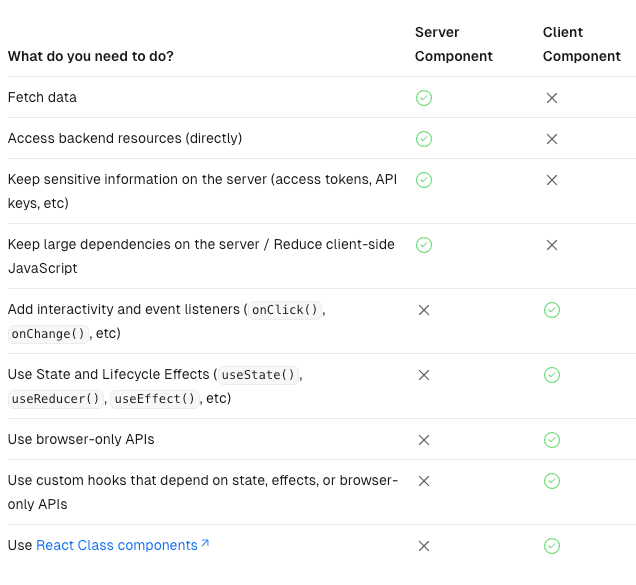Click the useReducer() code snippet
Viewport: 636px width, 585px height.
56,399
